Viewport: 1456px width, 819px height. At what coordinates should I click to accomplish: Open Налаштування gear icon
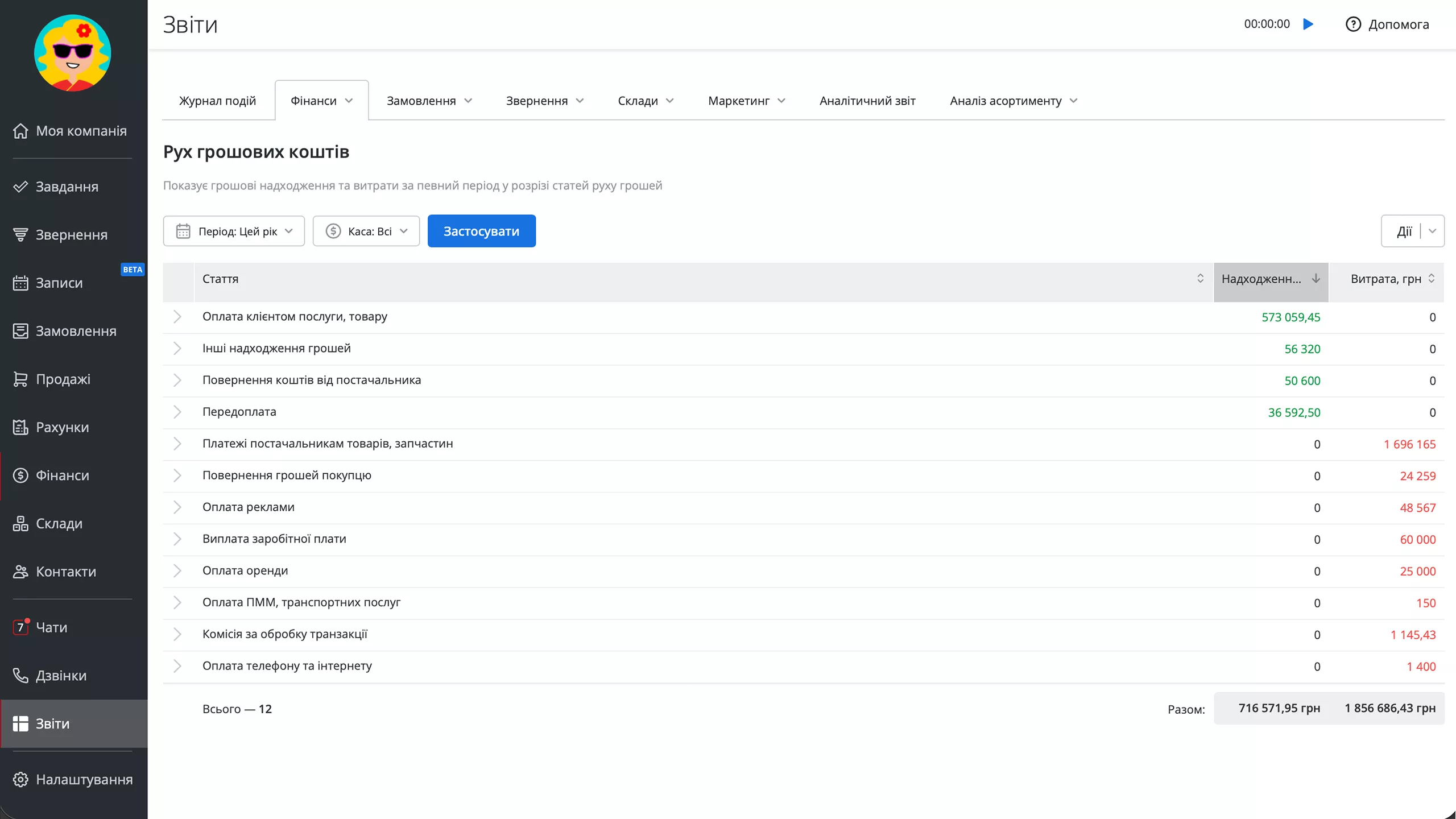20,779
